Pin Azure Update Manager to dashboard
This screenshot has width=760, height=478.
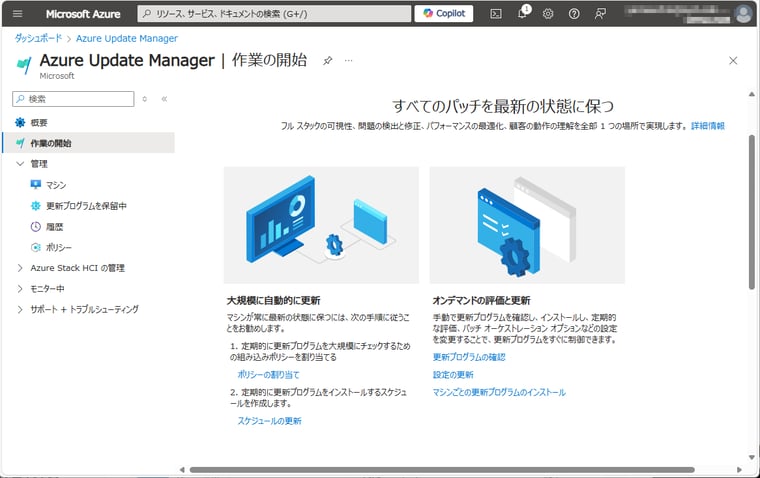[328, 61]
